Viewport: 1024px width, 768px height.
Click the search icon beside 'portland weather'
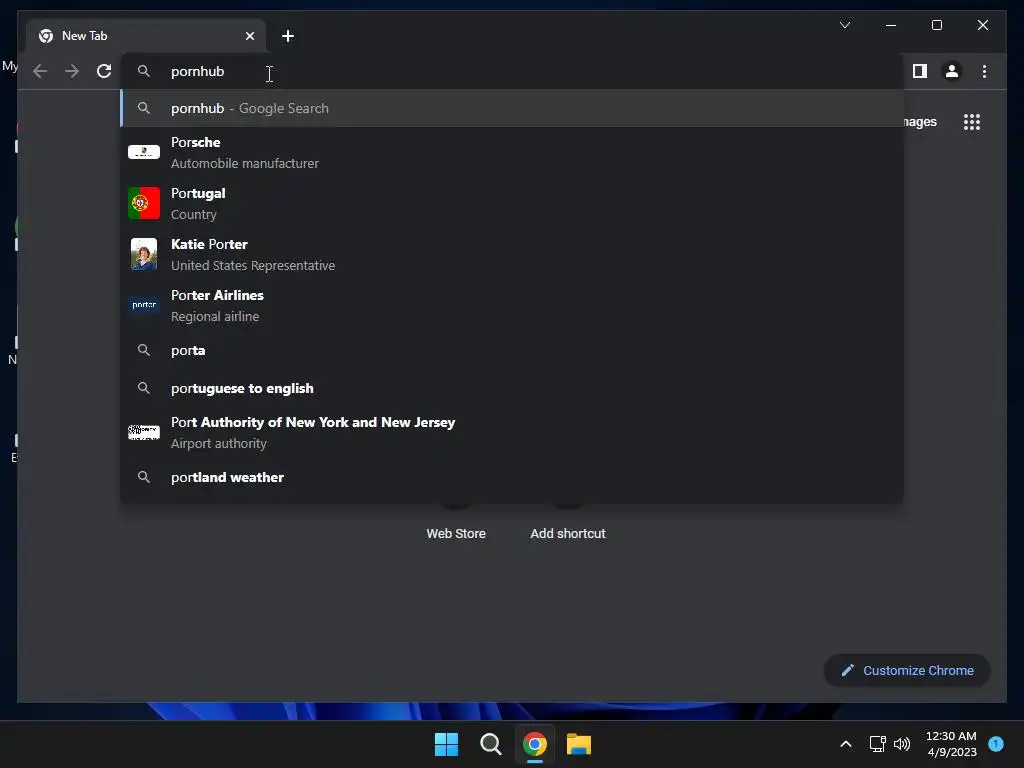pos(144,477)
